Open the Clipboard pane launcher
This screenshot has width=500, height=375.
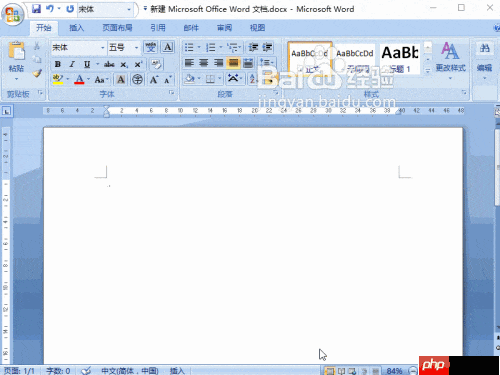click(40, 93)
